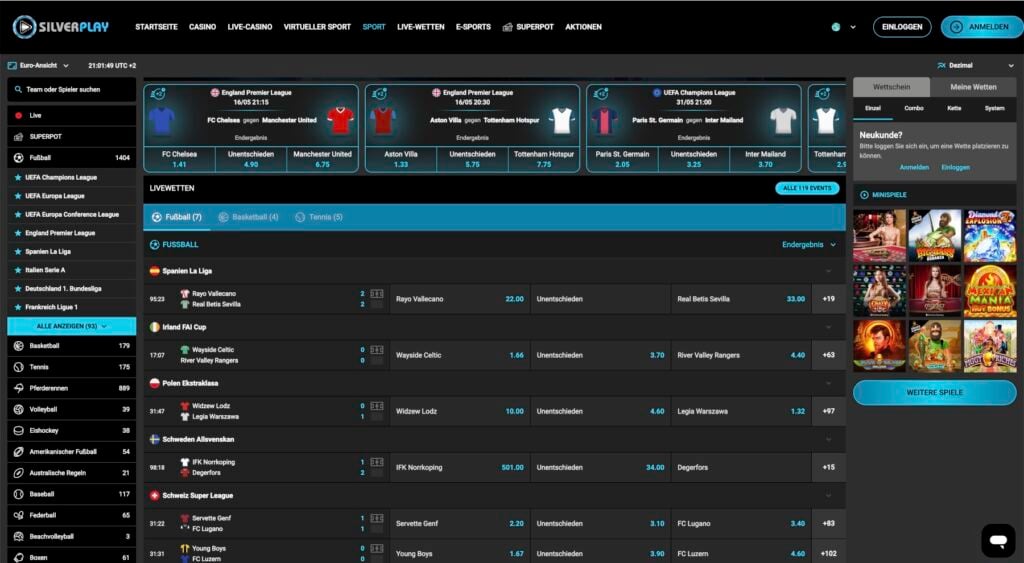Click the MINISPIELE play icon
This screenshot has width=1024, height=563.
pyautogui.click(x=864, y=195)
